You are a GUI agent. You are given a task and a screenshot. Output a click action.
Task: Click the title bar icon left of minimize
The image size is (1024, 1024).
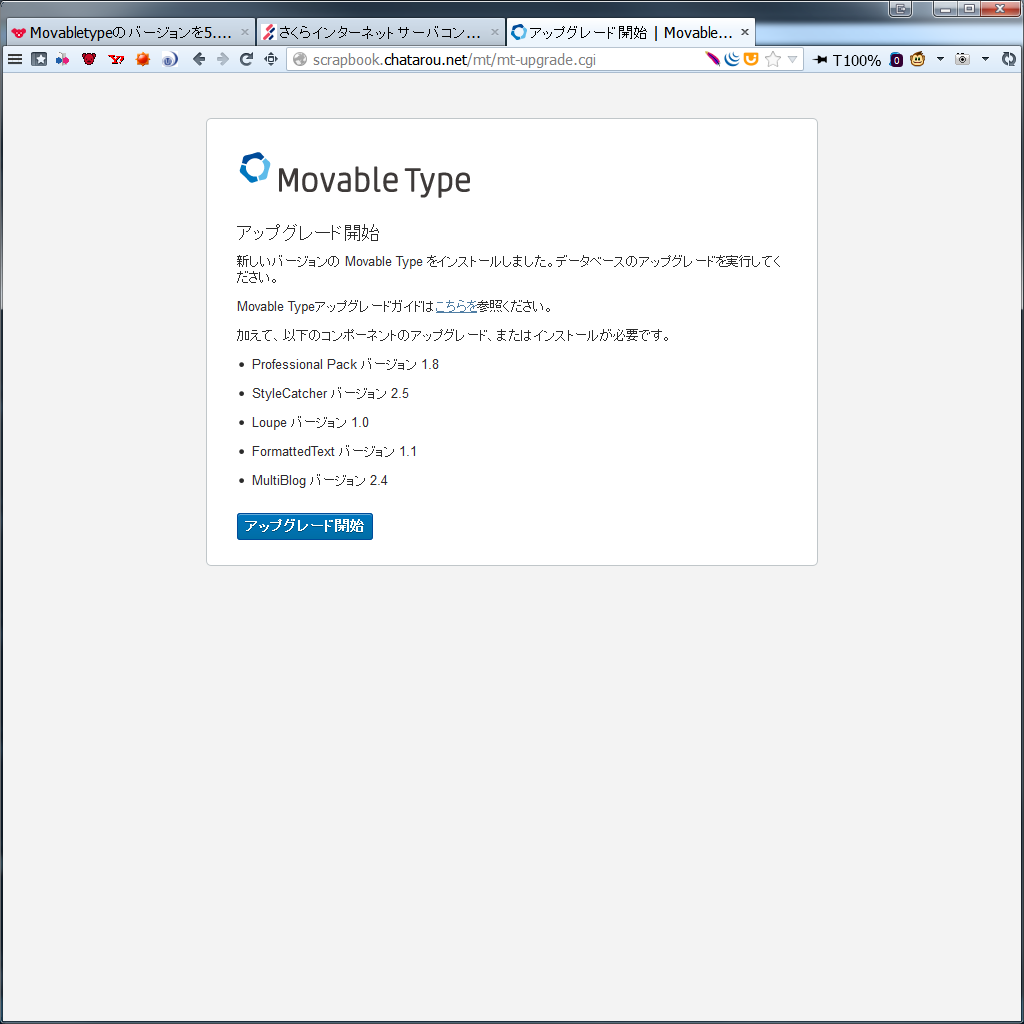[901, 8]
